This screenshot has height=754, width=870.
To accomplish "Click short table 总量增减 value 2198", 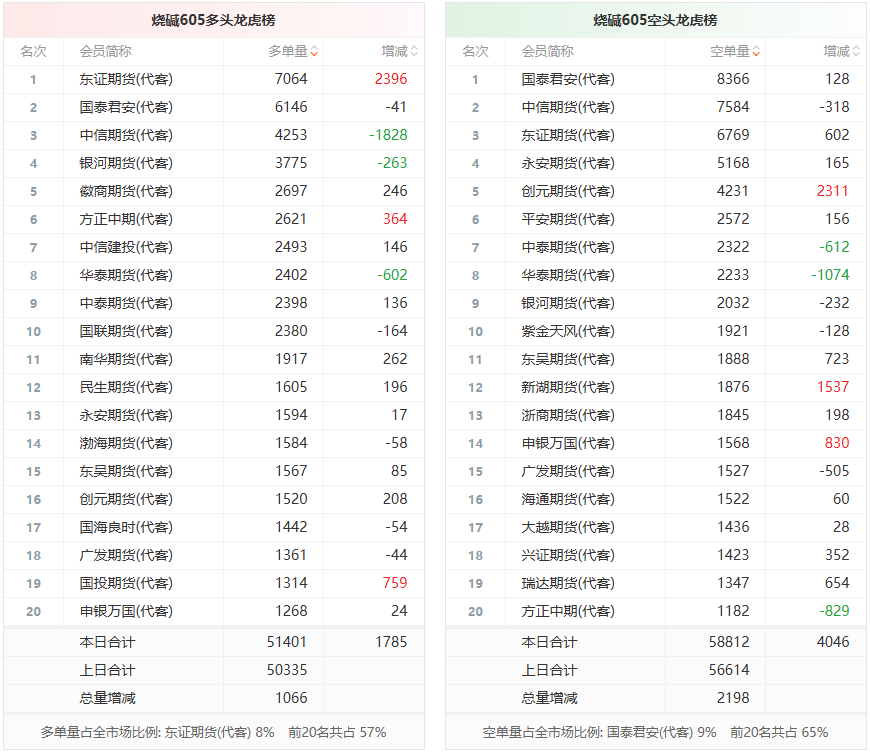I will pos(733,699).
